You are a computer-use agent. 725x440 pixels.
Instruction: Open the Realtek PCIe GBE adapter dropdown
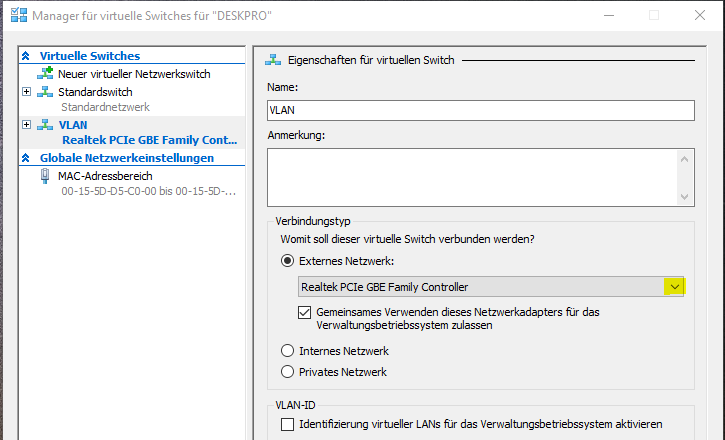[675, 287]
